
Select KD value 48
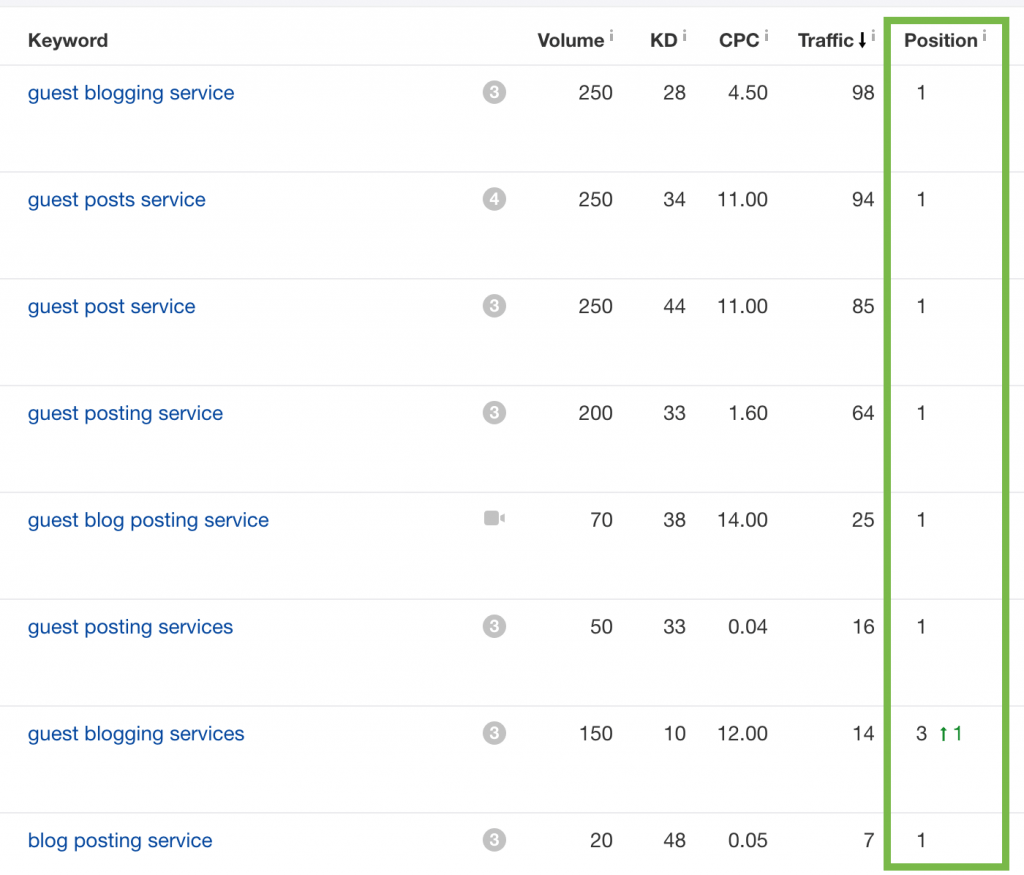(675, 840)
